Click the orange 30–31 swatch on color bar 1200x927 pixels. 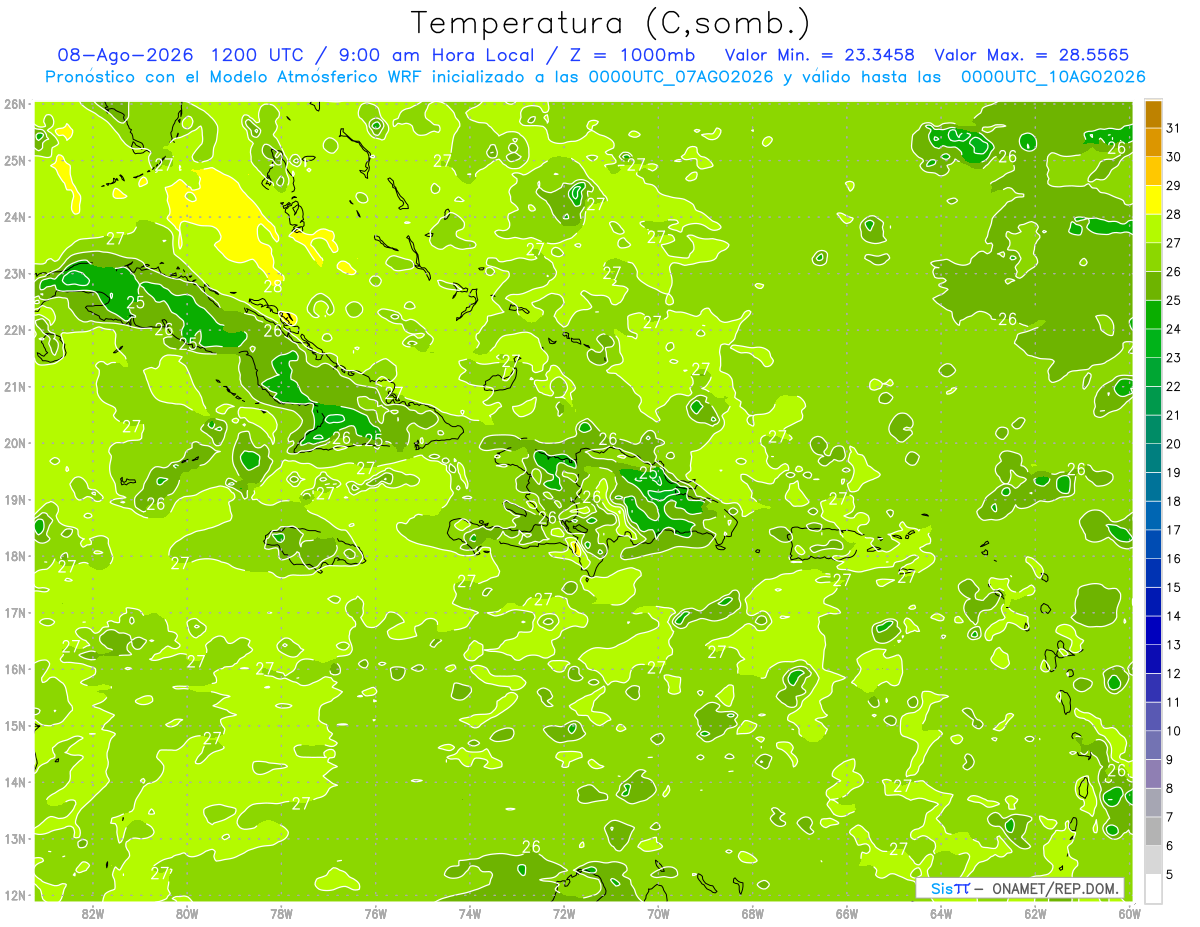point(1153,142)
